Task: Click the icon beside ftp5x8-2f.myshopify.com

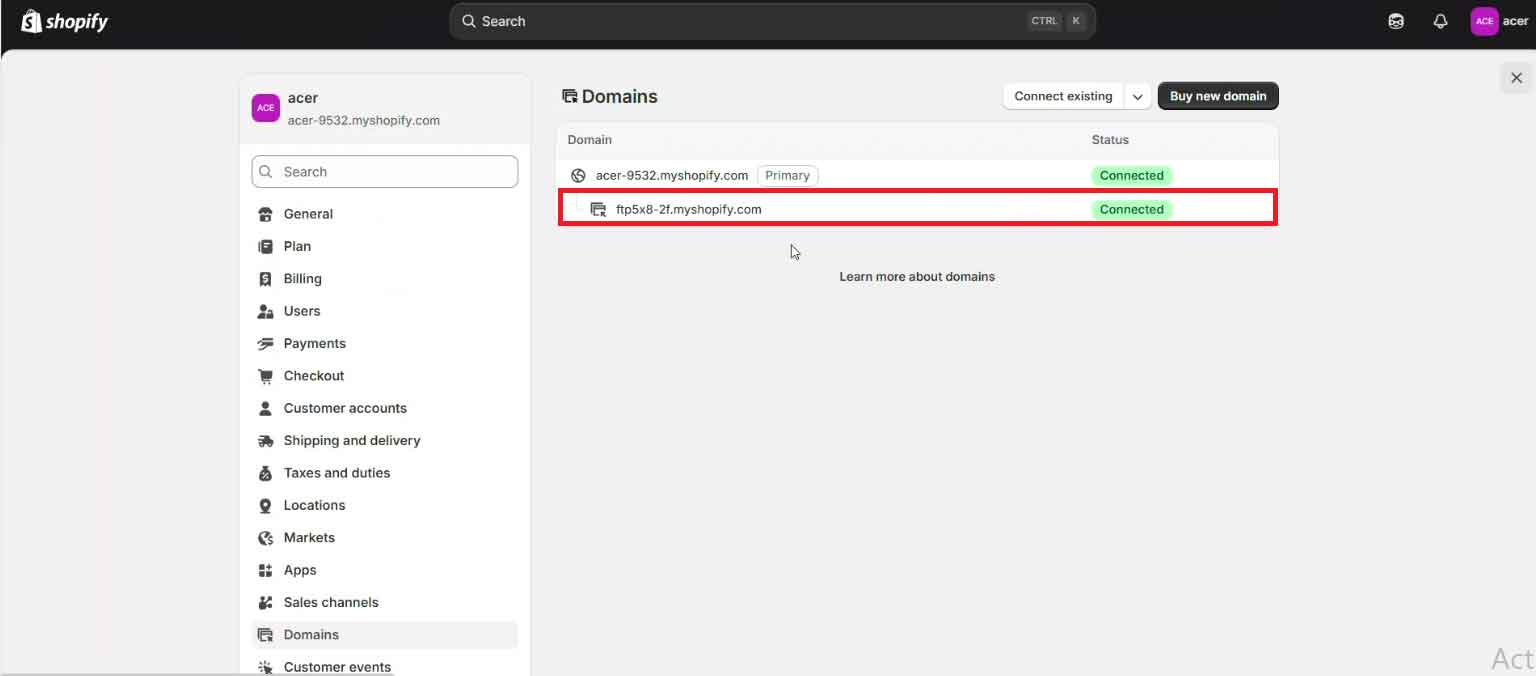Action: (x=598, y=209)
